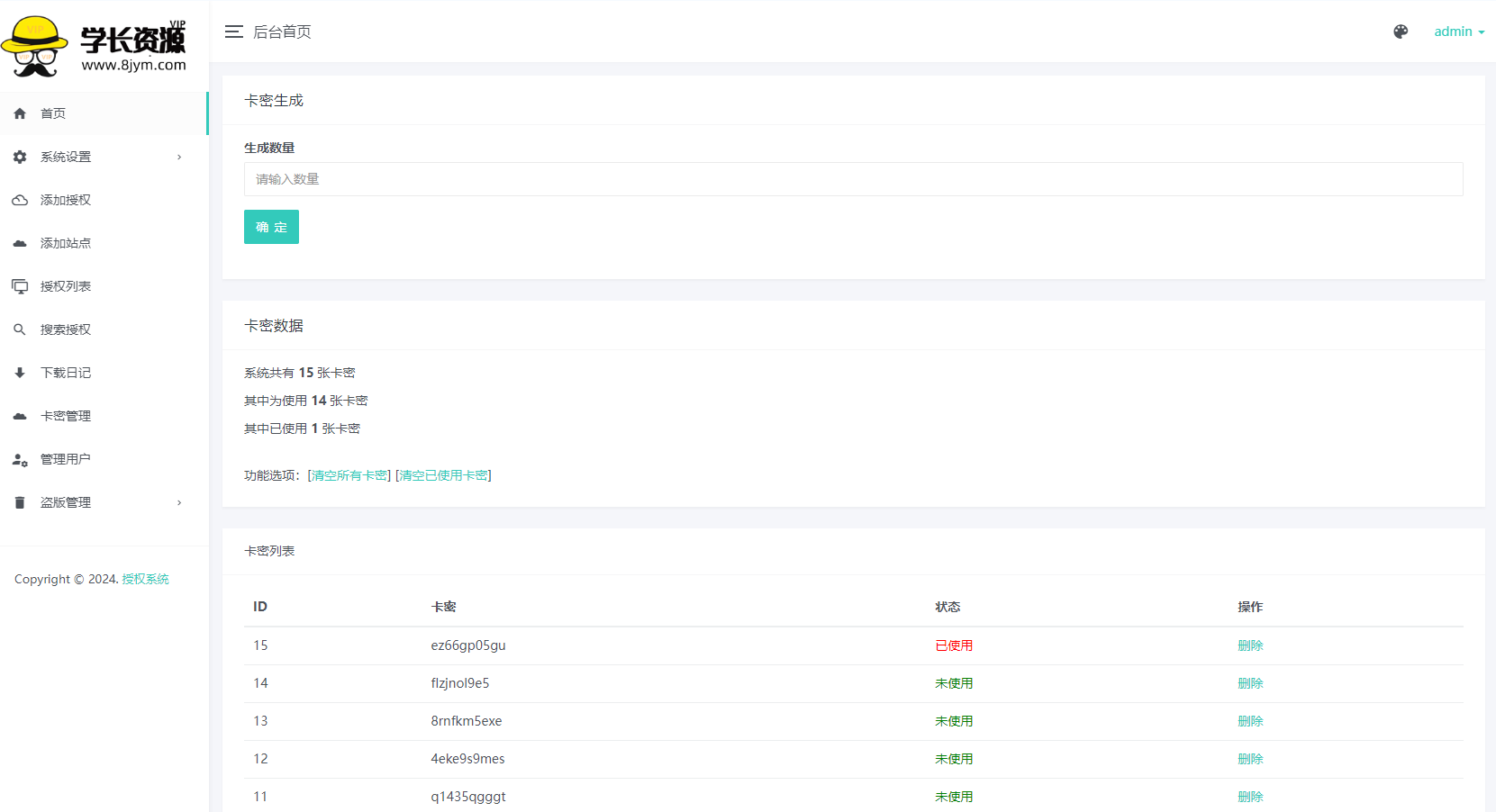Expand the 盗版管理 submenu arrow
This screenshot has height=812, width=1496.
(179, 502)
